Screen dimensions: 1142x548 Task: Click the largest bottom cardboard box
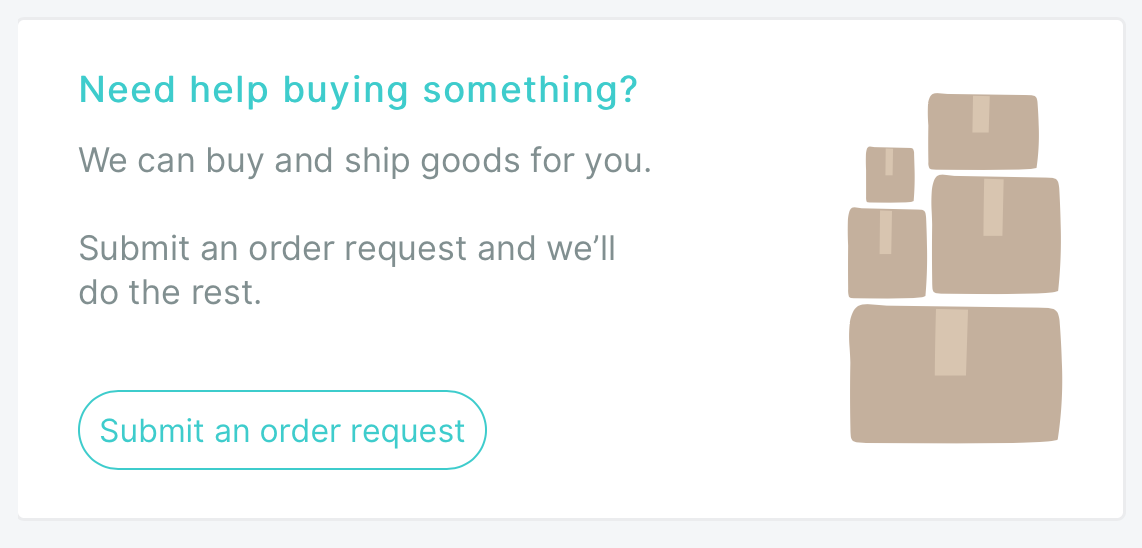[955, 374]
